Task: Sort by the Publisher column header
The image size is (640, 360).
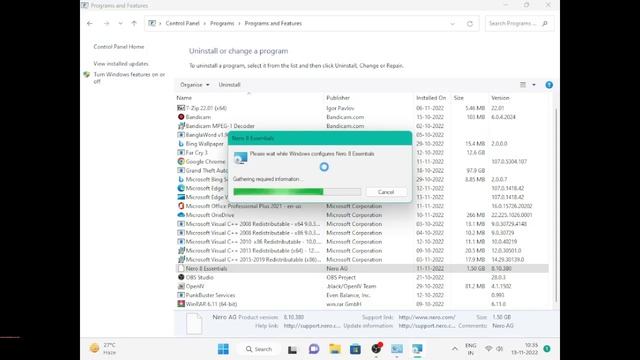Action: pyautogui.click(x=338, y=98)
